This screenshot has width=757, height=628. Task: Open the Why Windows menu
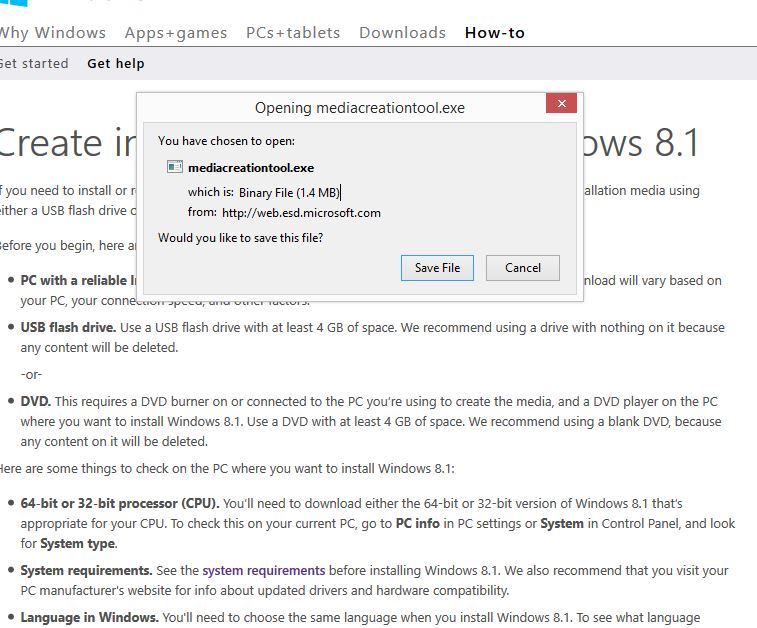coord(53,33)
